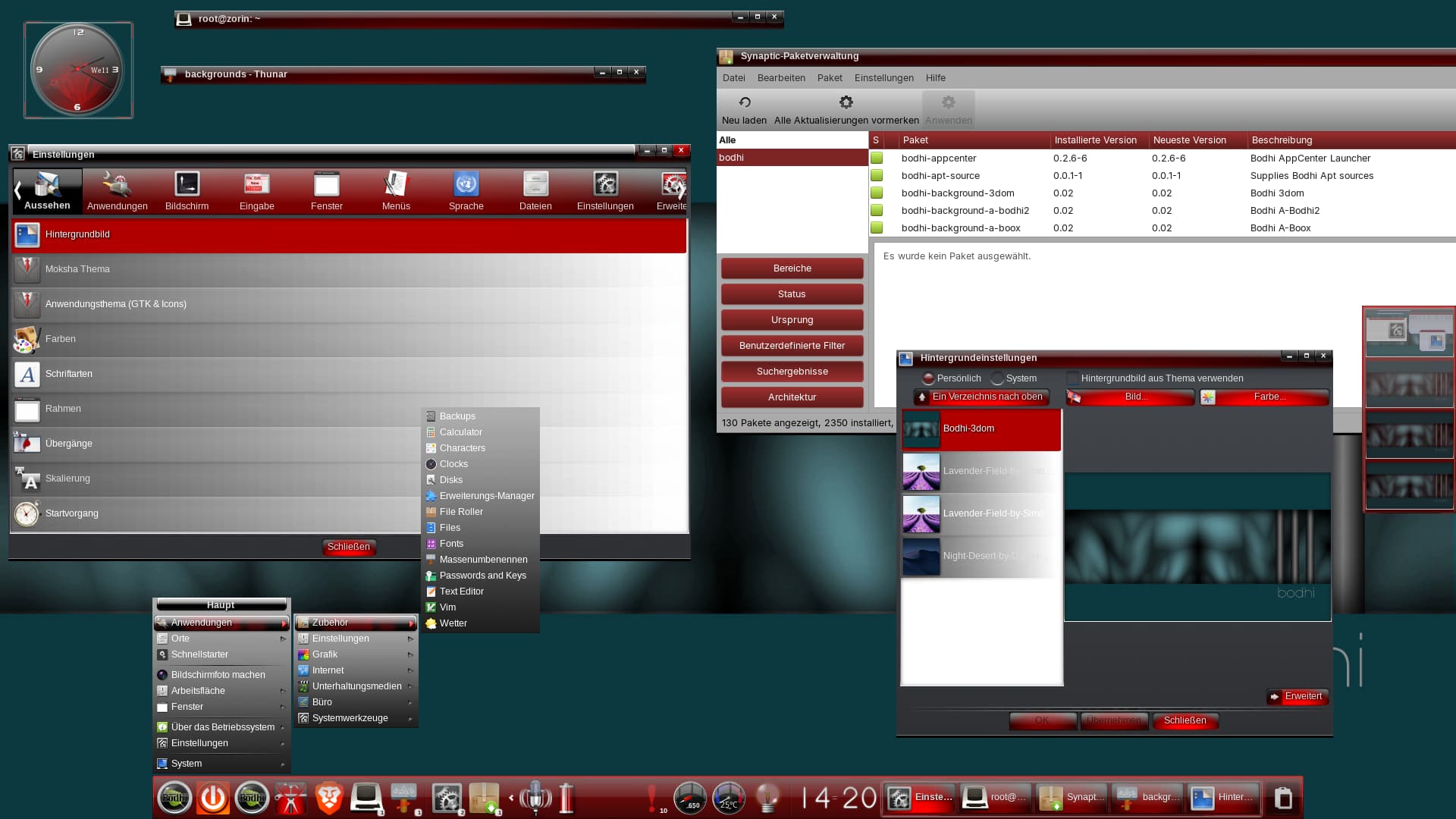Open the Farbe... color picker button
Viewport: 1456px width, 819px height.
[x=1264, y=397]
